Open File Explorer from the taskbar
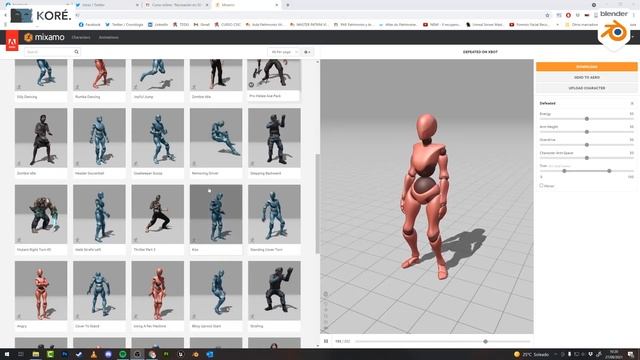Image resolution: width=640 pixels, height=360 pixels. (x=36, y=354)
